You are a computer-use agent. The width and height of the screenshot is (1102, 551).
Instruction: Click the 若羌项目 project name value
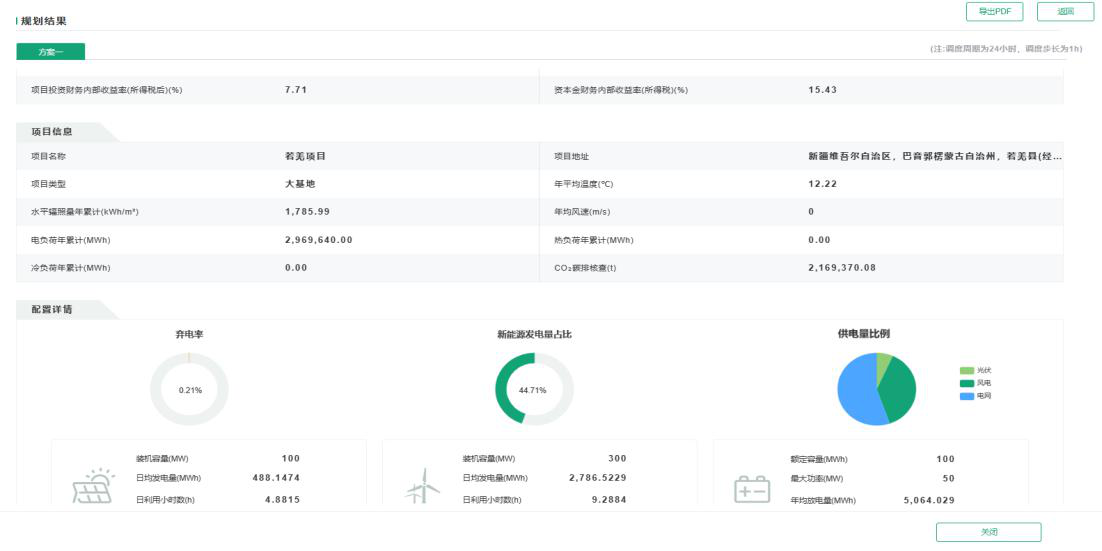(x=306, y=156)
